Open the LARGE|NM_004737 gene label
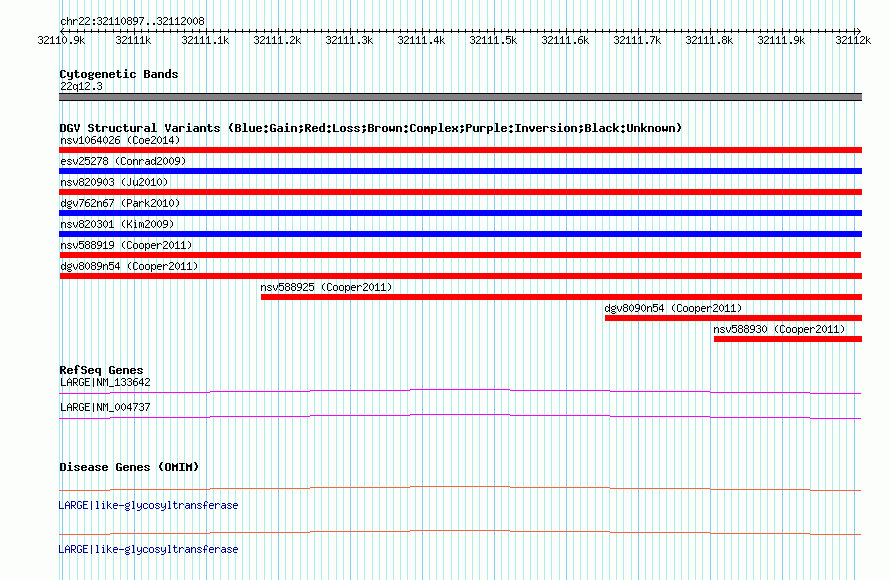 (x=105, y=407)
